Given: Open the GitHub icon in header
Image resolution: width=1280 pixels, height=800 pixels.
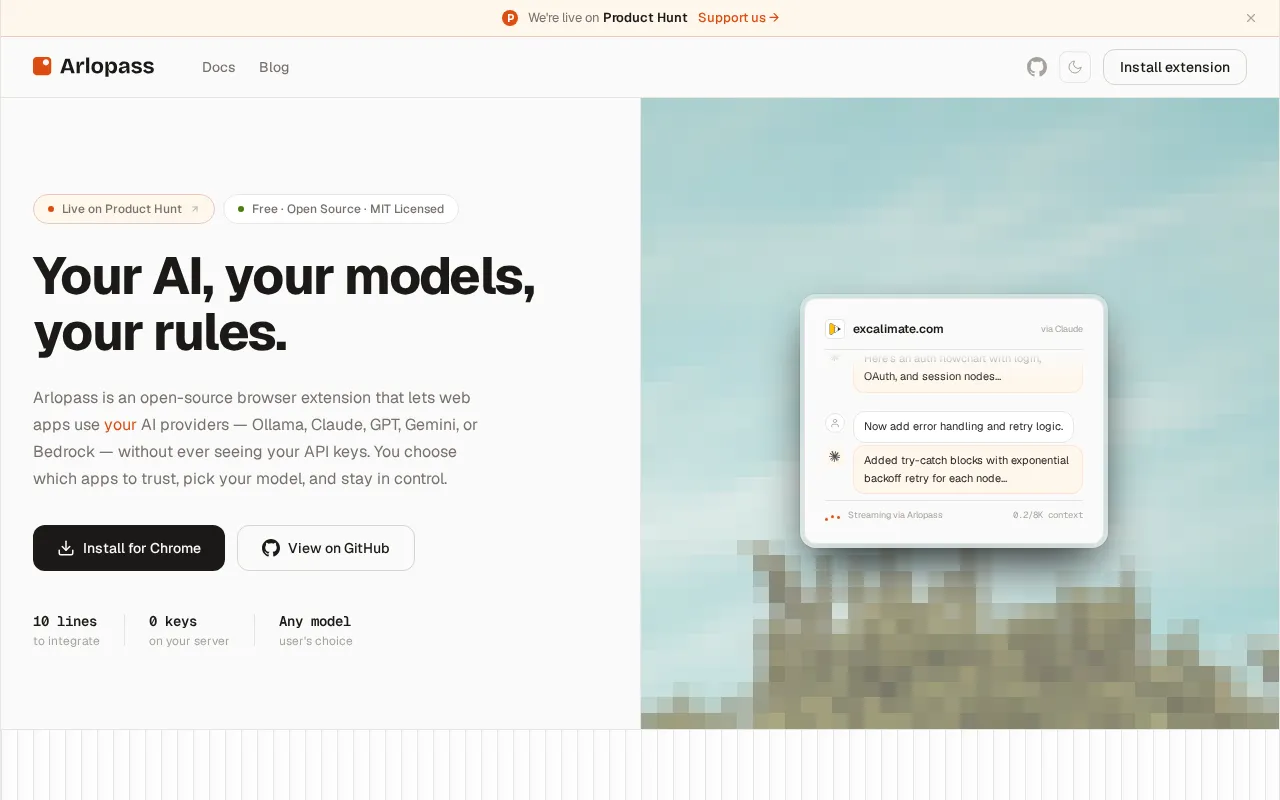Looking at the screenshot, I should 1037,67.
